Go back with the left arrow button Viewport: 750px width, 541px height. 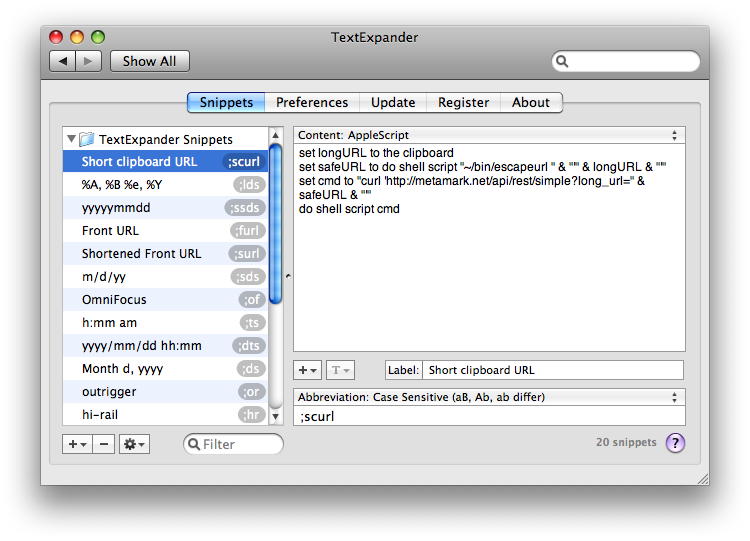tap(63, 61)
